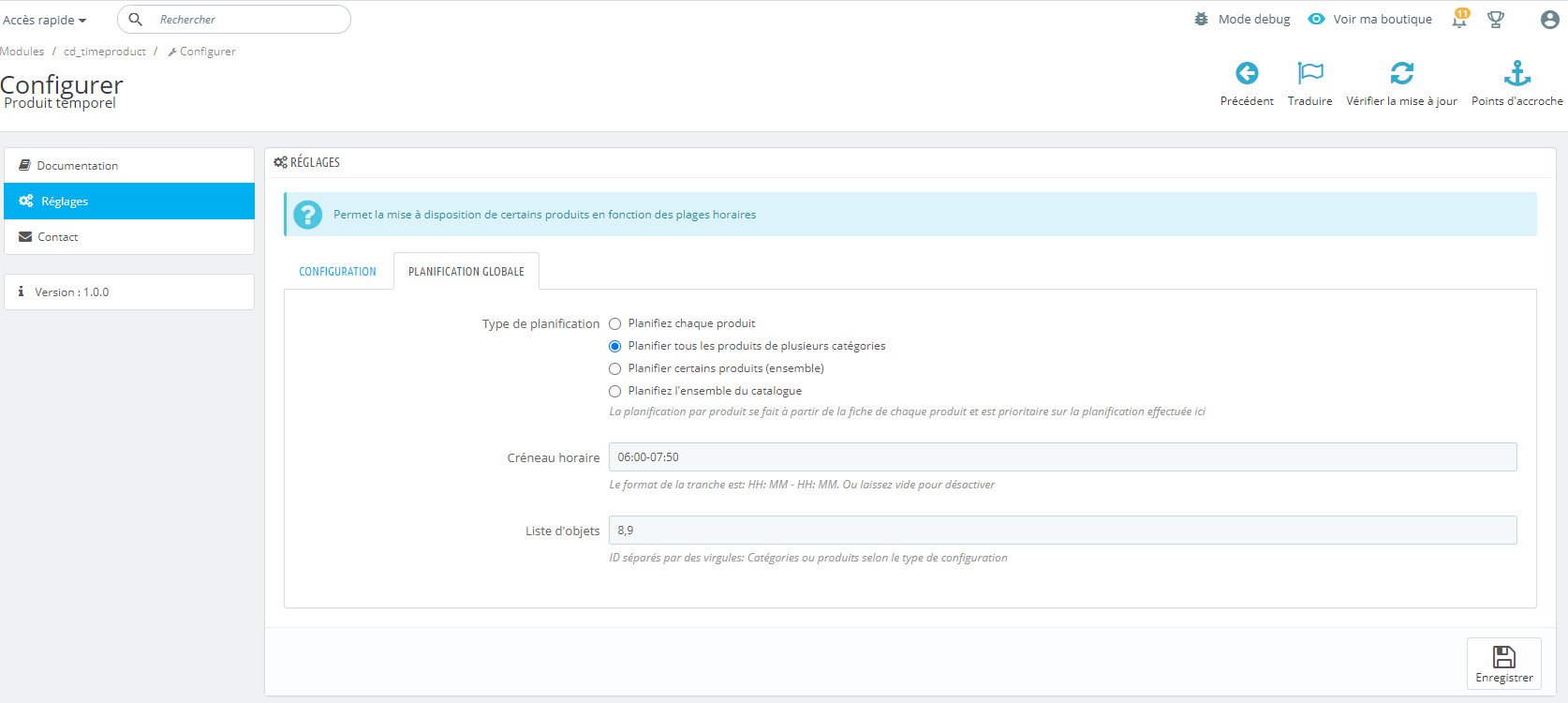This screenshot has width=1568, height=703.
Task: Open the user profile avatar icon
Action: pos(1550,19)
